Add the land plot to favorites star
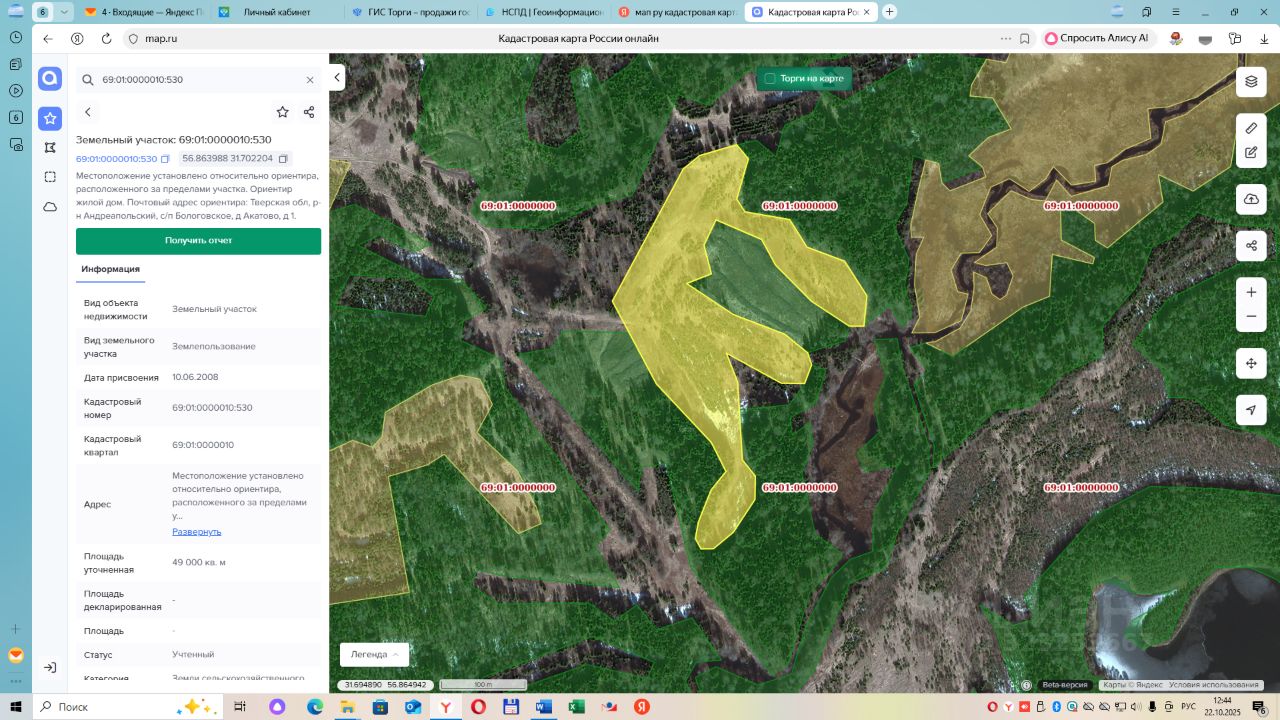Image resolution: width=1280 pixels, height=720 pixels. pyautogui.click(x=283, y=112)
